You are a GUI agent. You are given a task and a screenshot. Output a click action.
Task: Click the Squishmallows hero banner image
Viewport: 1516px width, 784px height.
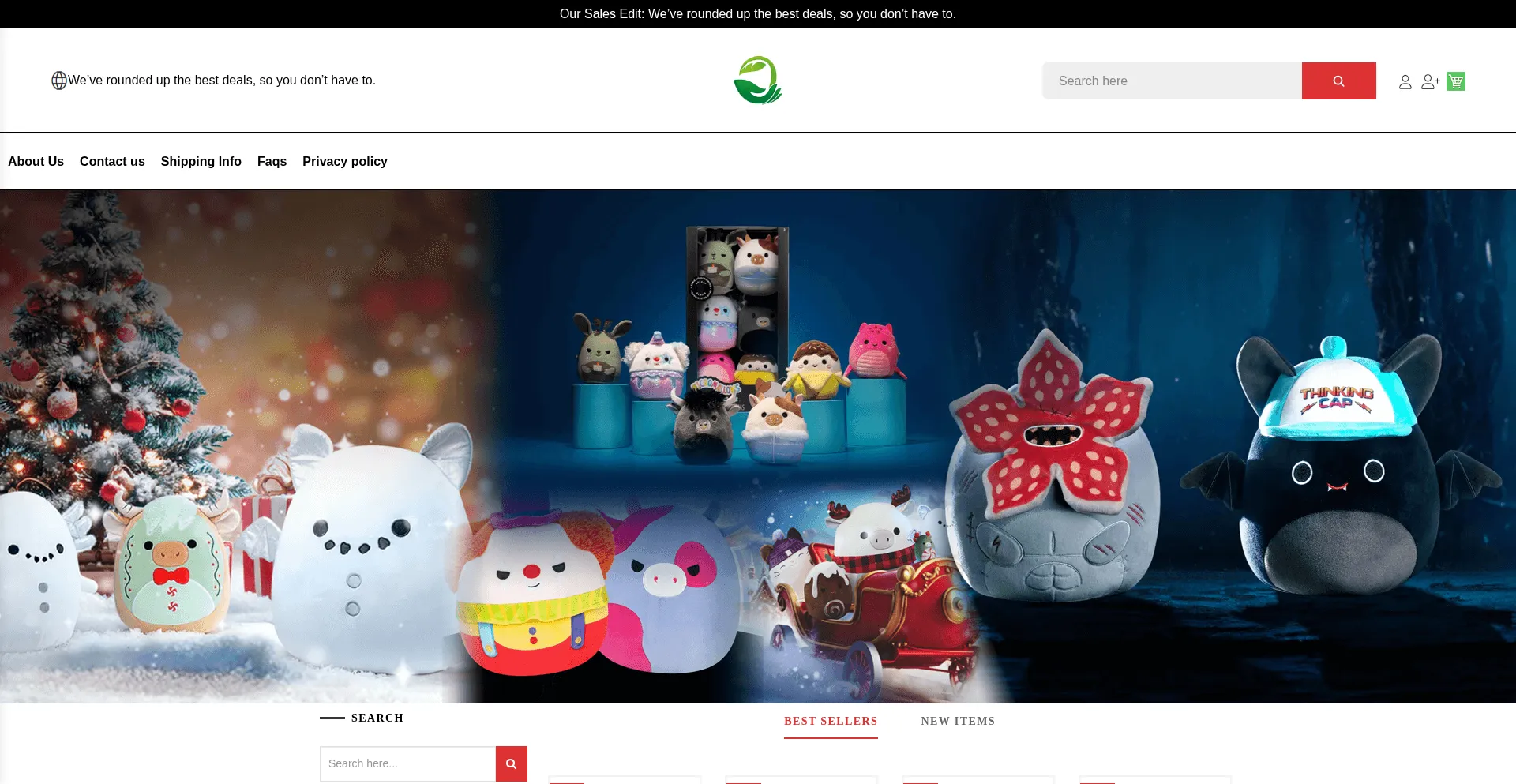(x=758, y=446)
